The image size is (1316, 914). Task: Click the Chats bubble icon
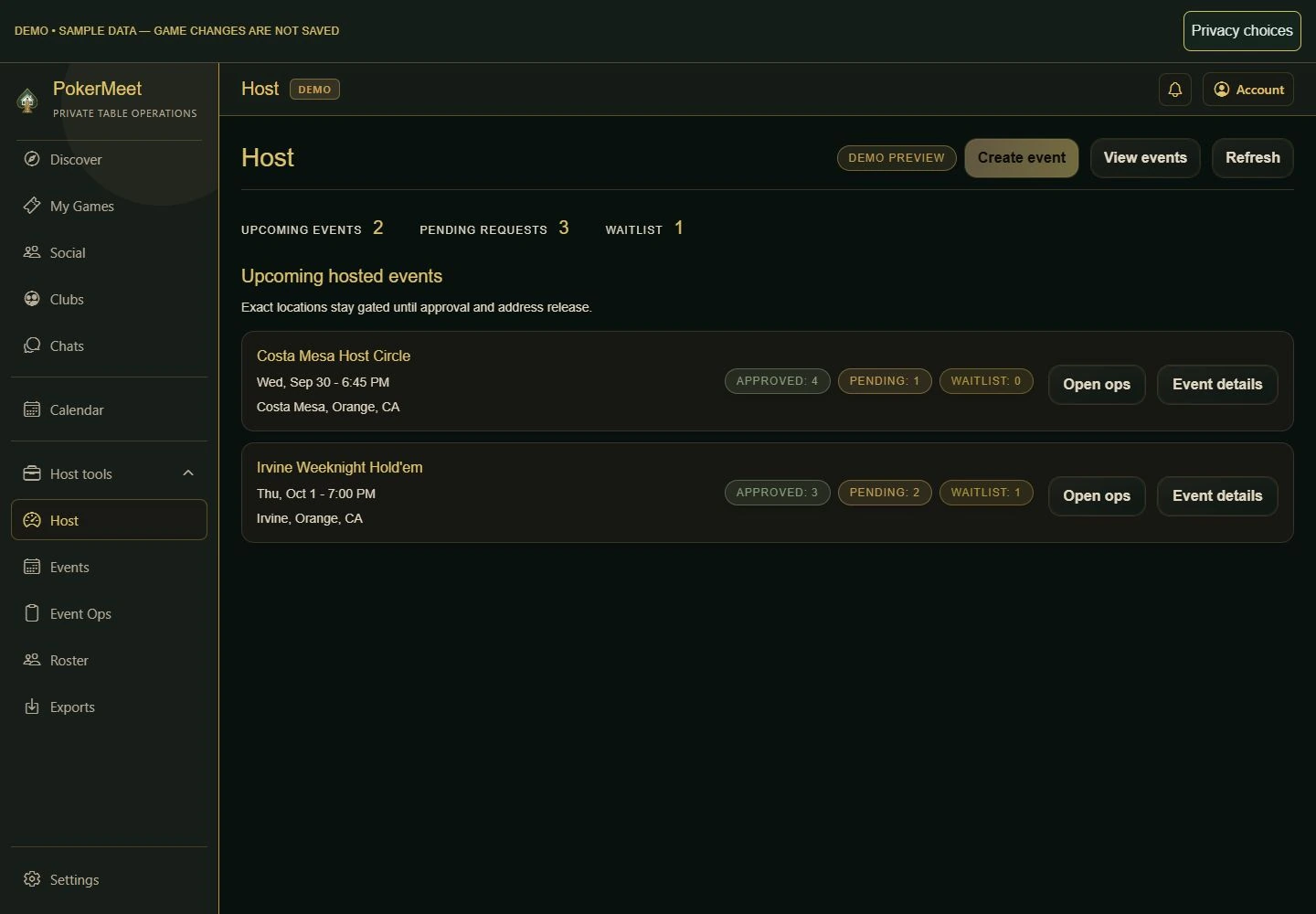(x=32, y=345)
